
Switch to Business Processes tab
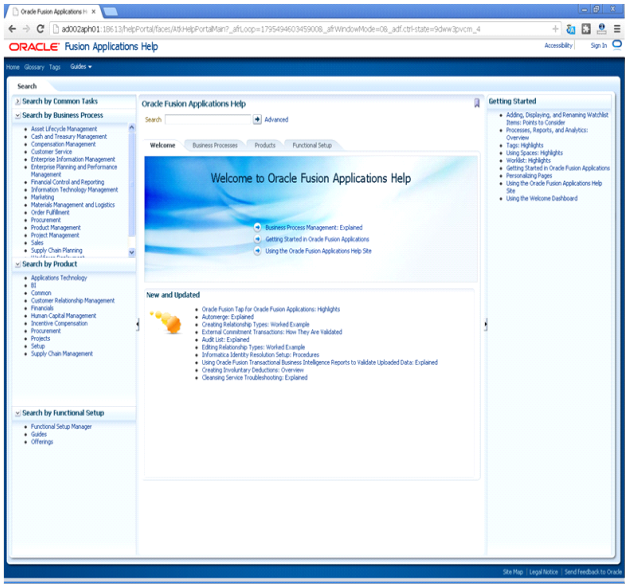click(x=215, y=145)
